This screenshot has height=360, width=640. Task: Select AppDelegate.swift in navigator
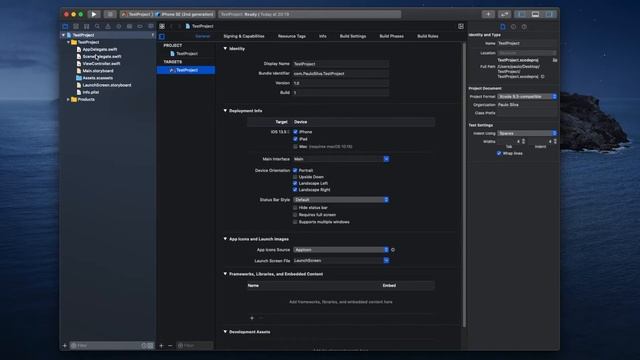pyautogui.click(x=100, y=49)
